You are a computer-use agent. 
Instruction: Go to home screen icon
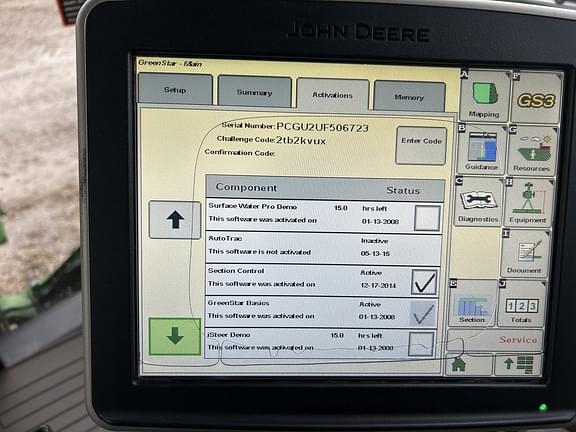(x=469, y=364)
